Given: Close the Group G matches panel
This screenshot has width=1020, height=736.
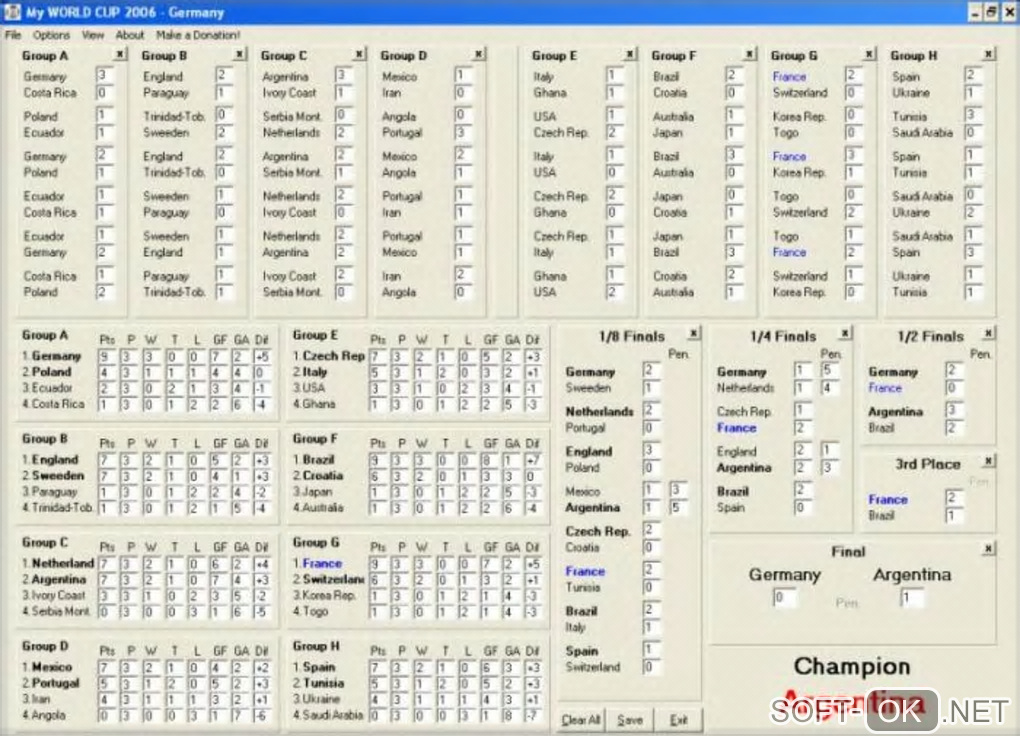Looking at the screenshot, I should click(869, 55).
